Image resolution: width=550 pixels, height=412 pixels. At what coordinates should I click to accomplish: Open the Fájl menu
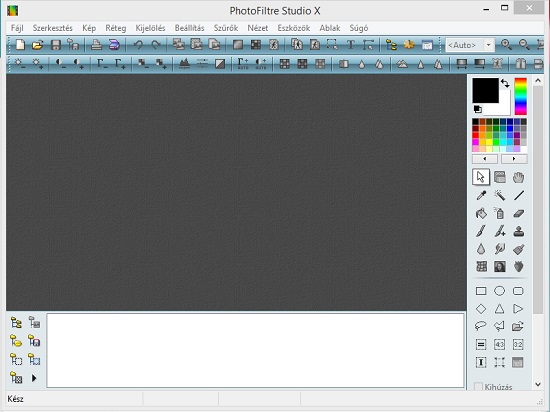[17, 28]
